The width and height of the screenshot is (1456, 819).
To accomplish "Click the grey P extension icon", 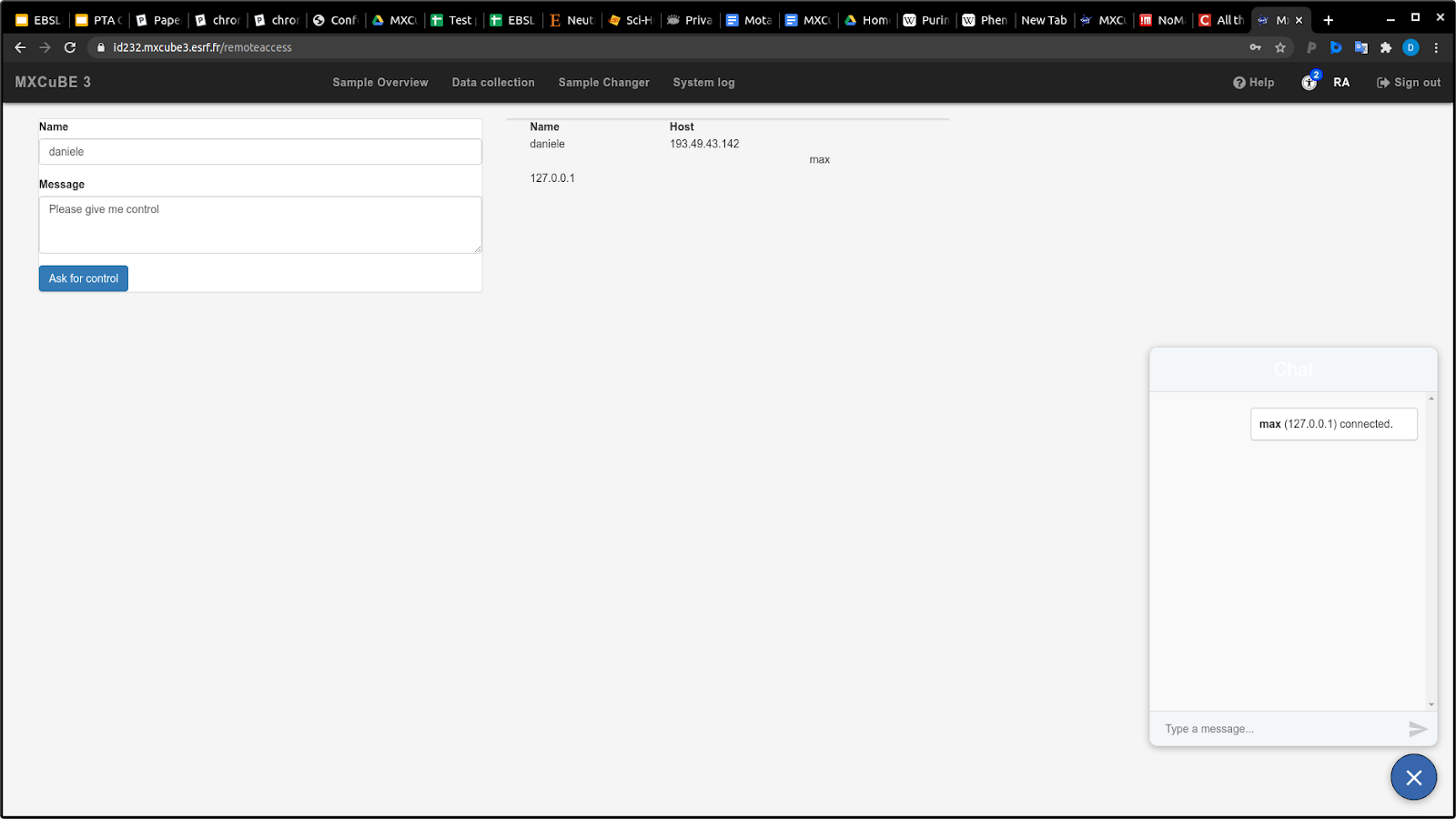I will coord(1311,47).
